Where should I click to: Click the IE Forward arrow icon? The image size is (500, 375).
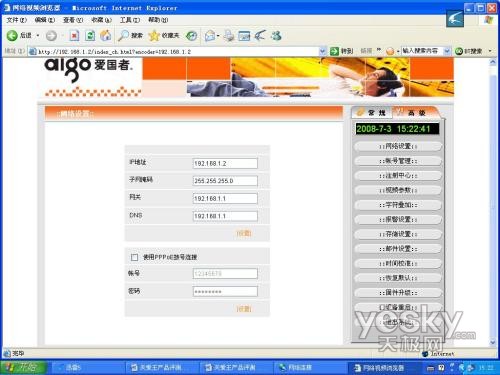tap(51, 36)
